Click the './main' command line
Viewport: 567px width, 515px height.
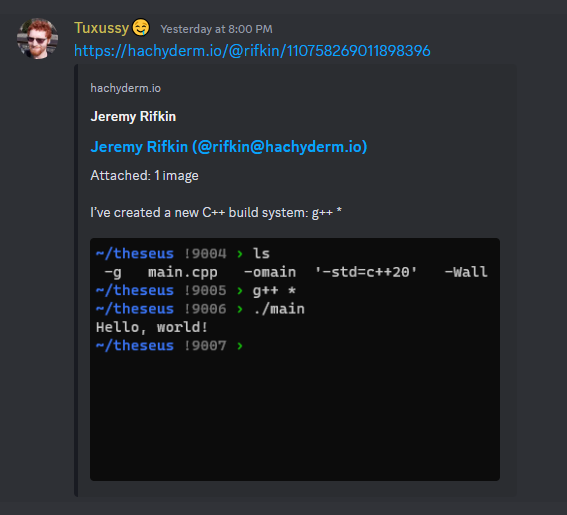279,309
